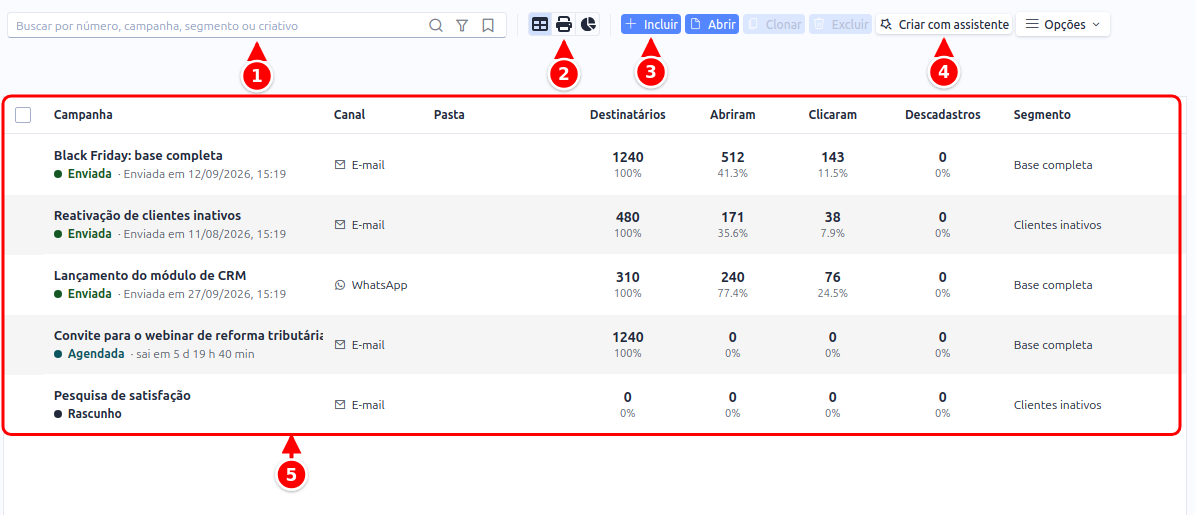Screen dimensions: 1195x515
Task: Click "sai em 5 d 19 h 40 min" text
Action: pos(196,354)
